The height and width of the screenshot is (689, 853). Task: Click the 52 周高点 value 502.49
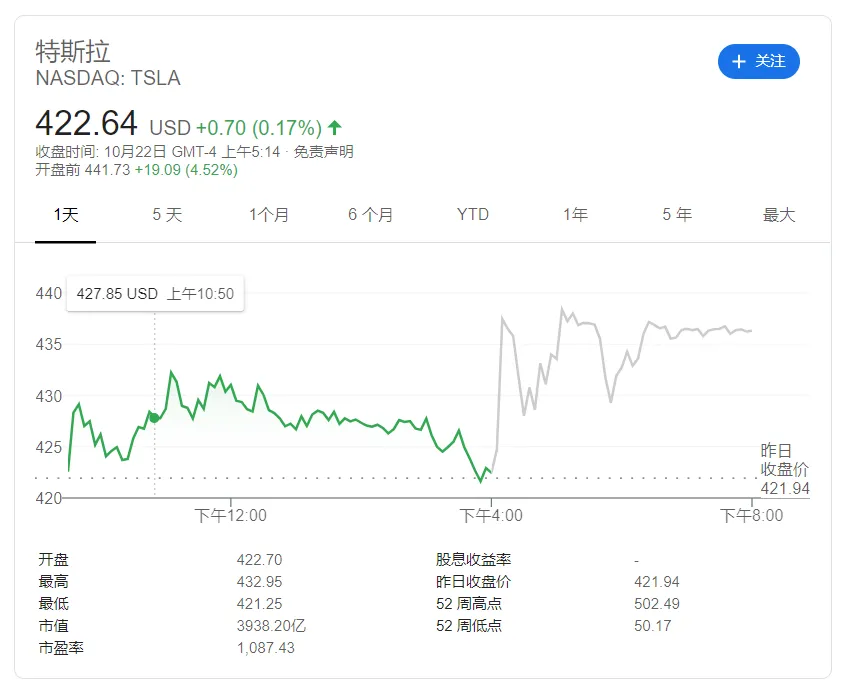point(657,604)
